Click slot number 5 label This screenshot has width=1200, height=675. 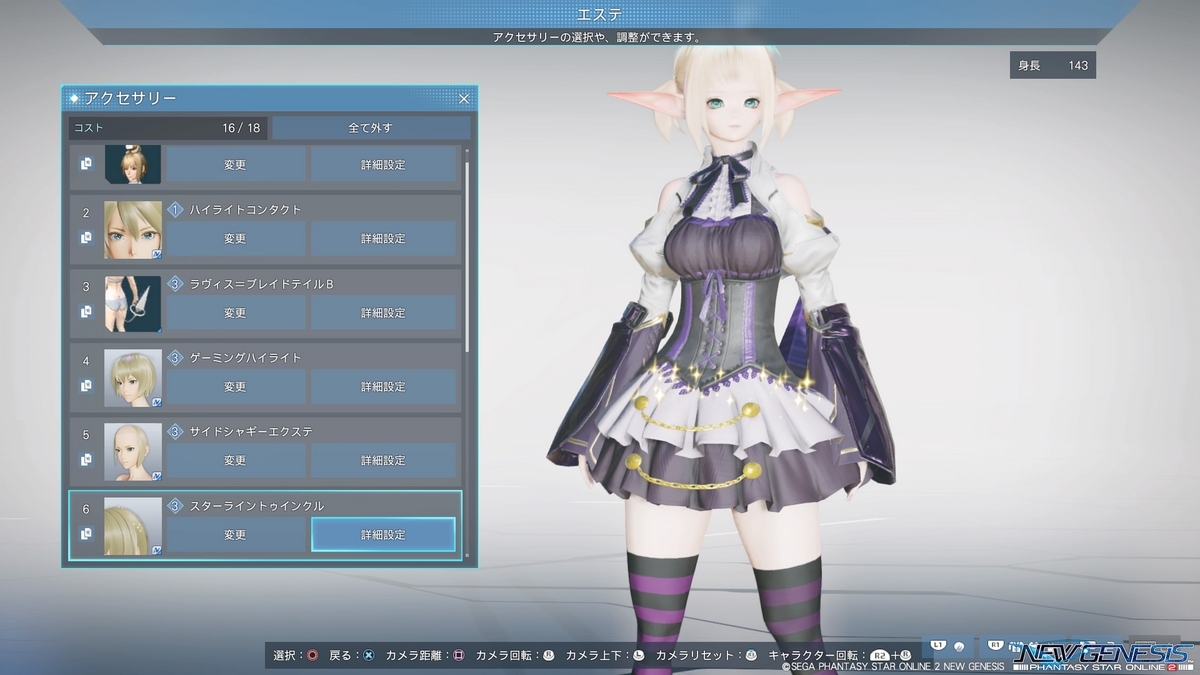pos(86,435)
